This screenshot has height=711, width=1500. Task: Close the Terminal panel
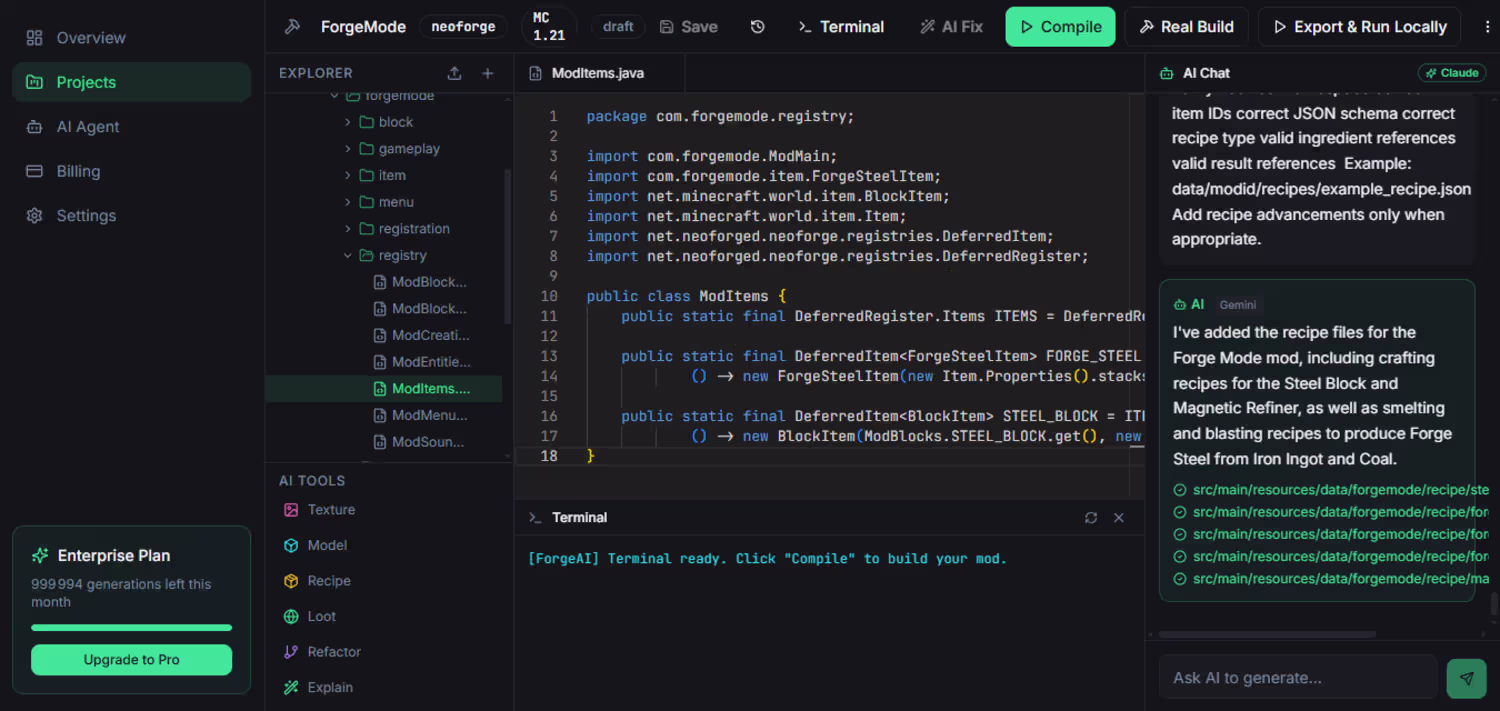pyautogui.click(x=1119, y=517)
